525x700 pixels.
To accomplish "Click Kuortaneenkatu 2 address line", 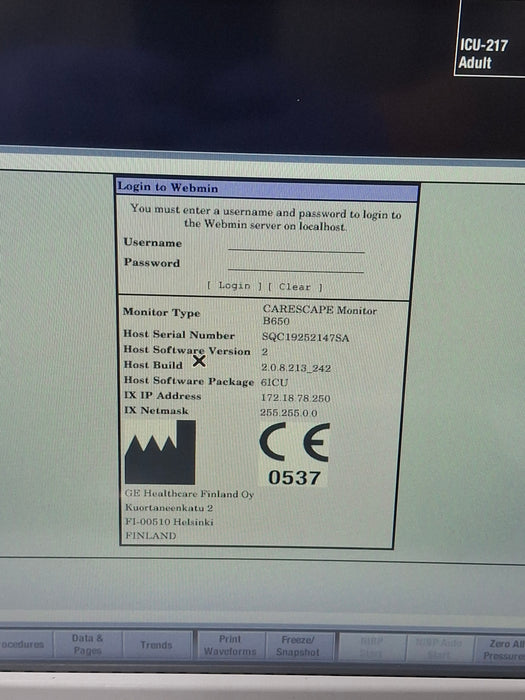I will point(169,508).
